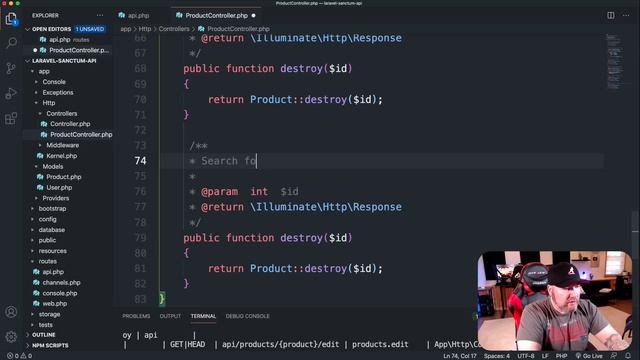Change PHP language mode in status bar
The width and height of the screenshot is (640, 360).
tap(561, 356)
